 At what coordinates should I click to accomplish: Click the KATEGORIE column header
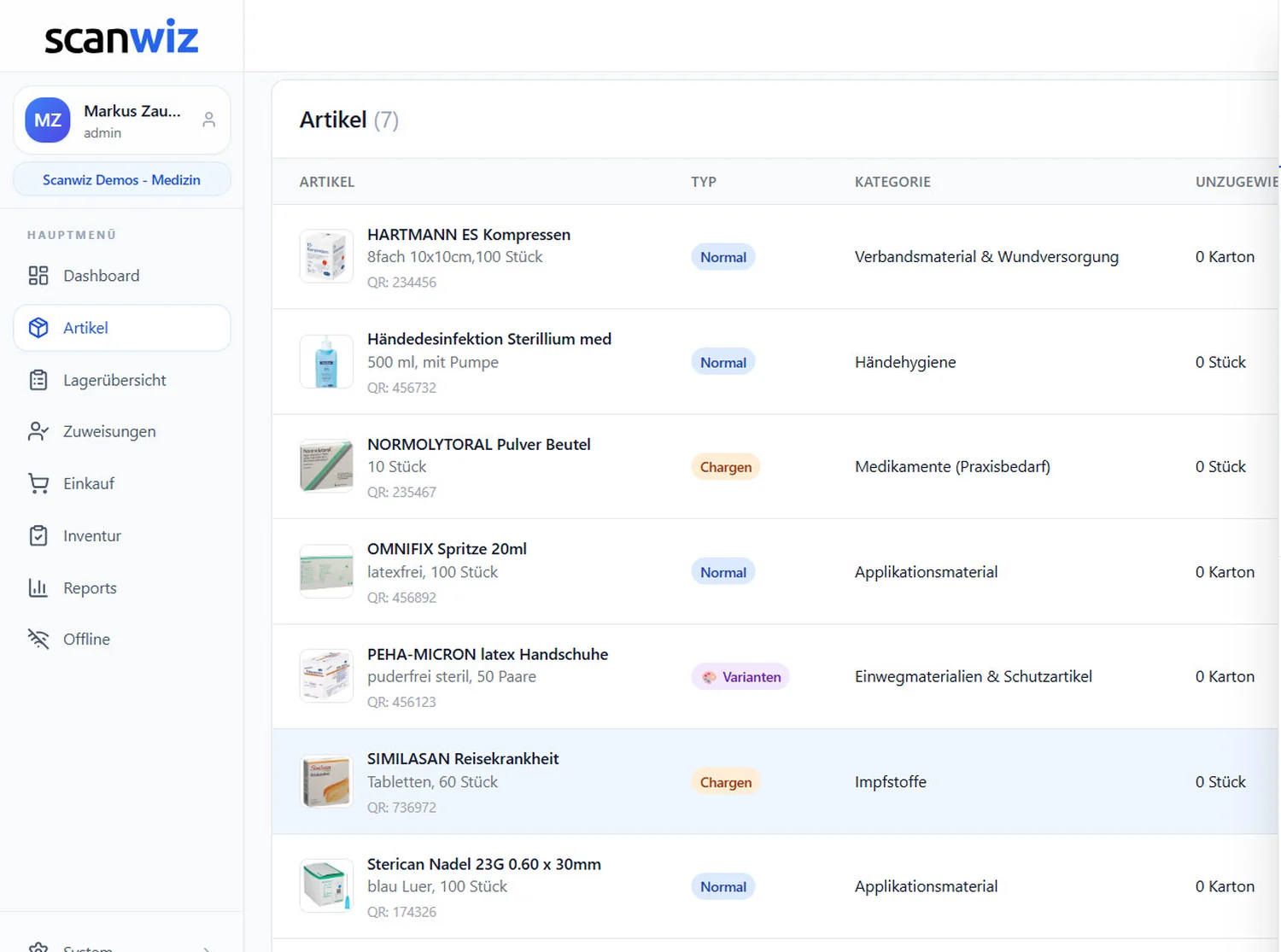892,182
